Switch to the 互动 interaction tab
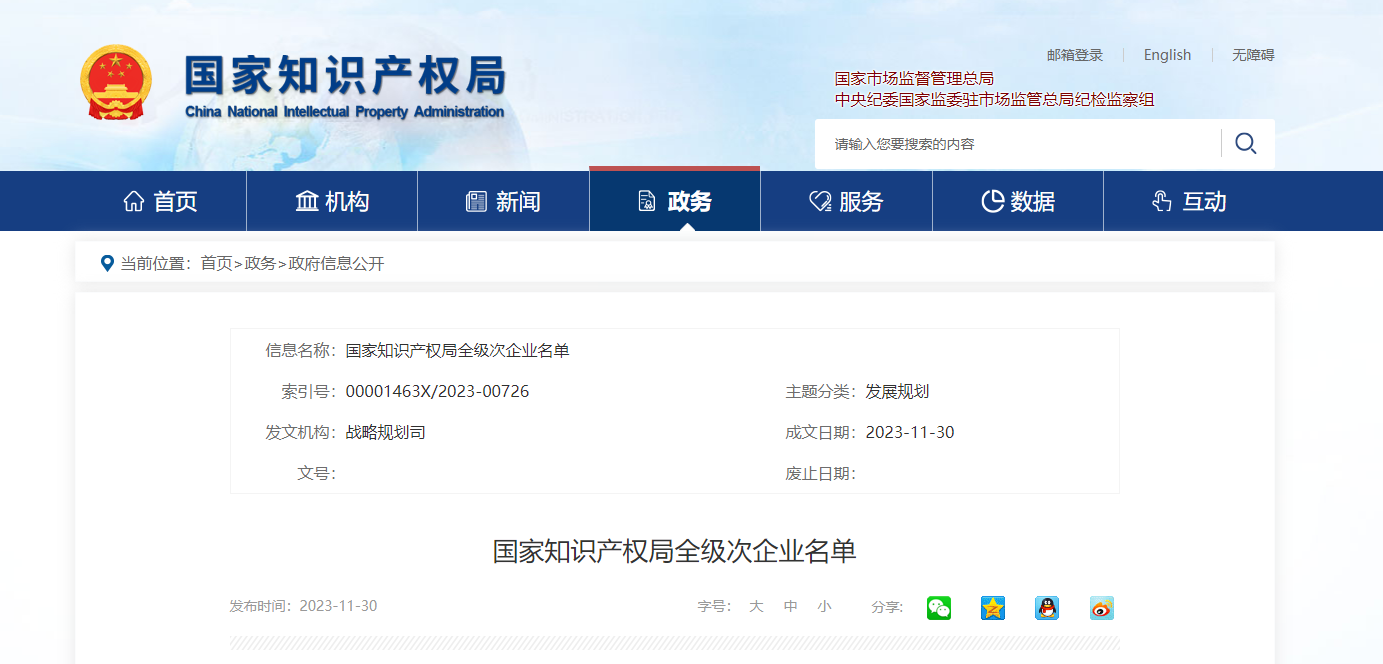This screenshot has height=664, width=1383. [x=1189, y=202]
